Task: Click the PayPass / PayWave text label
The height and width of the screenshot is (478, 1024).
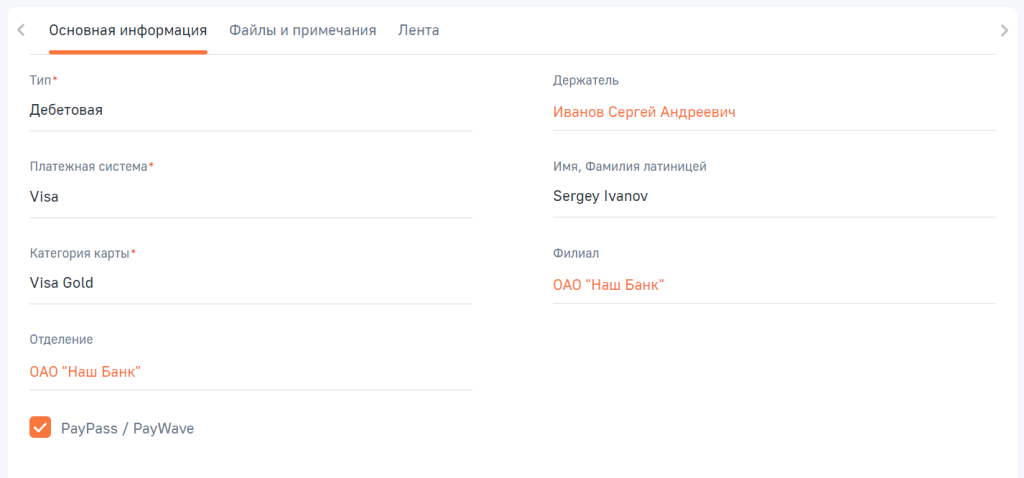Action: pos(127,428)
